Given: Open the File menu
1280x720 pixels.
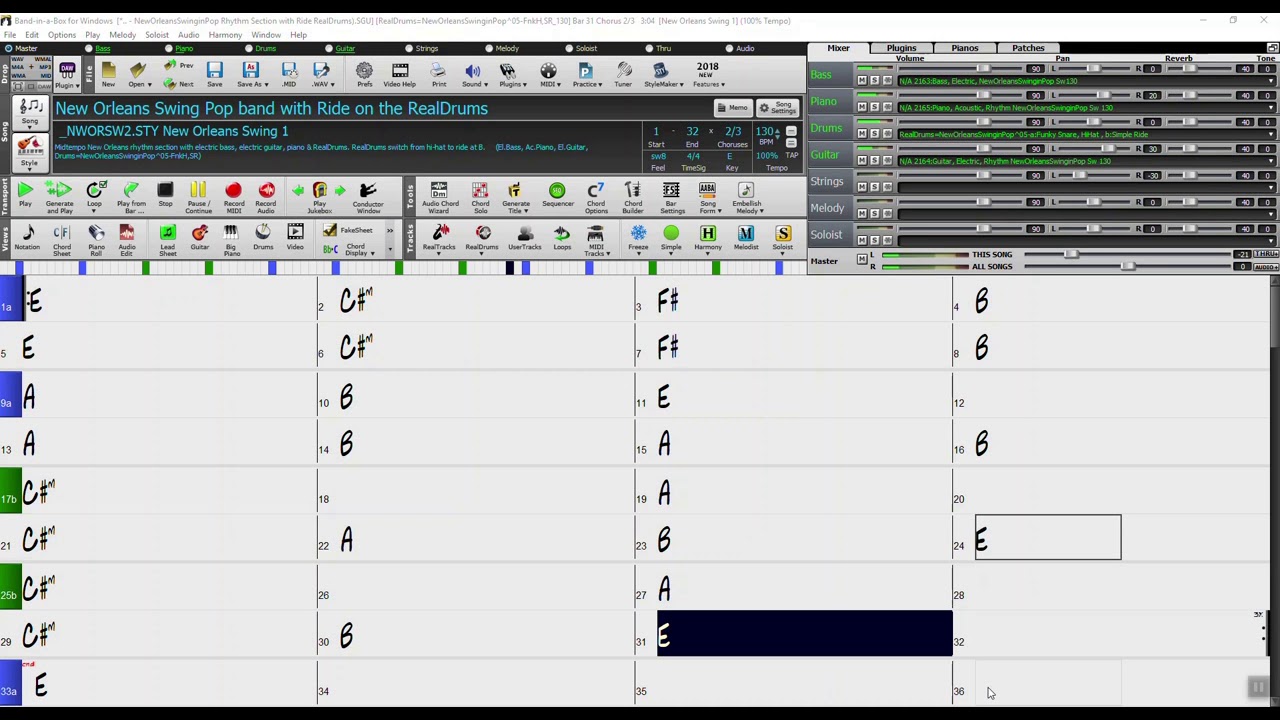Looking at the screenshot, I should click(x=9, y=35).
